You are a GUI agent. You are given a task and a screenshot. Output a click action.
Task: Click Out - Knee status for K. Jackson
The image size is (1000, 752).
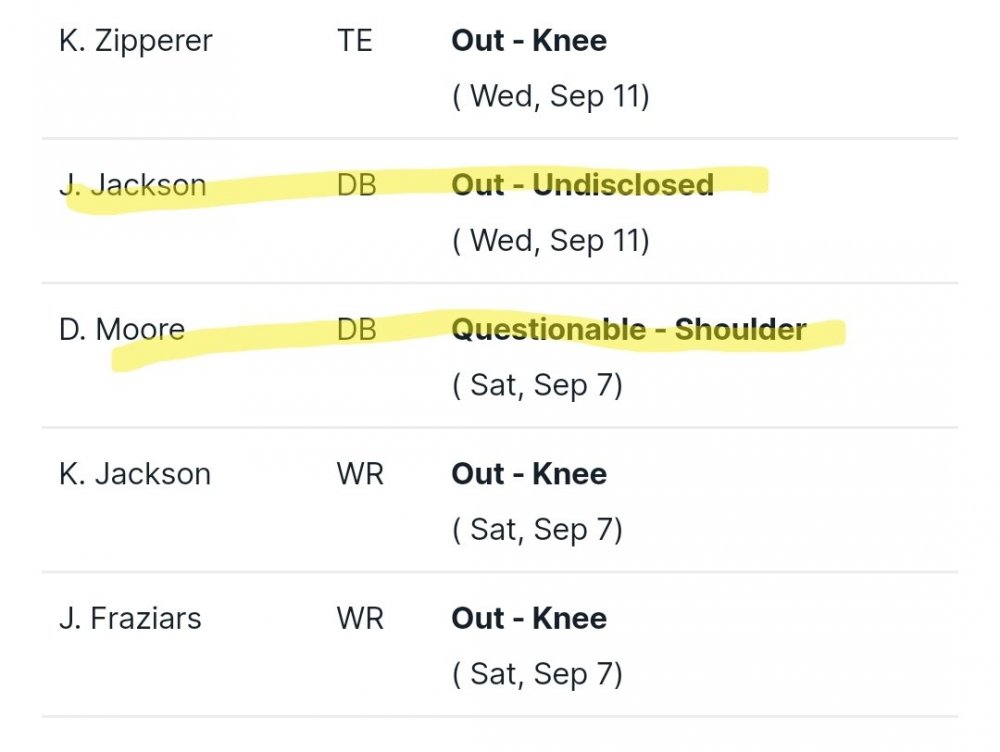(x=529, y=473)
